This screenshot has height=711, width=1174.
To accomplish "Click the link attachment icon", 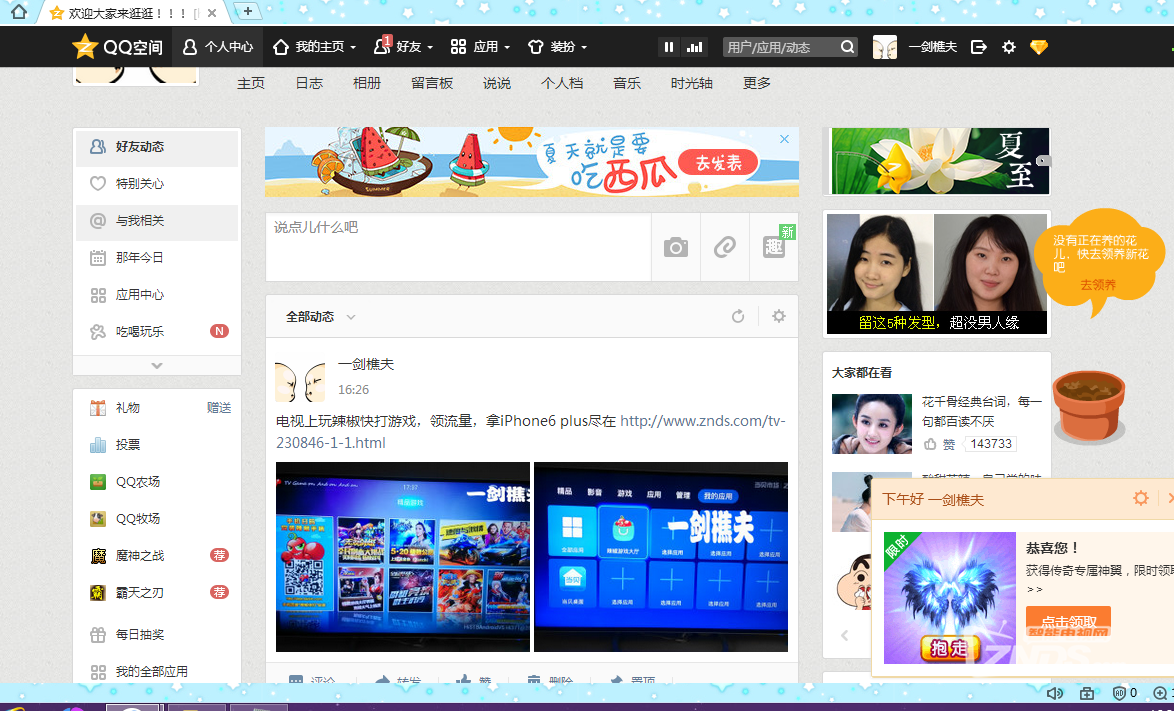I will coord(725,247).
